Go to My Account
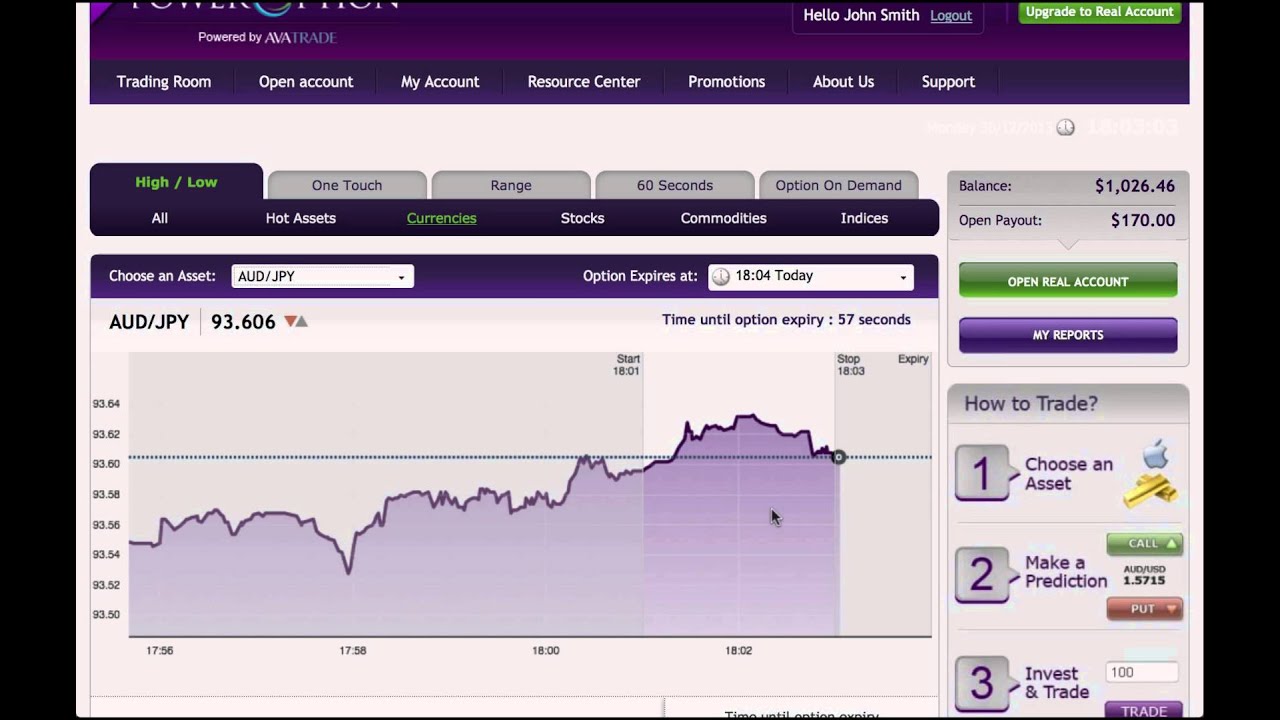Image resolution: width=1280 pixels, height=720 pixels. (x=440, y=82)
